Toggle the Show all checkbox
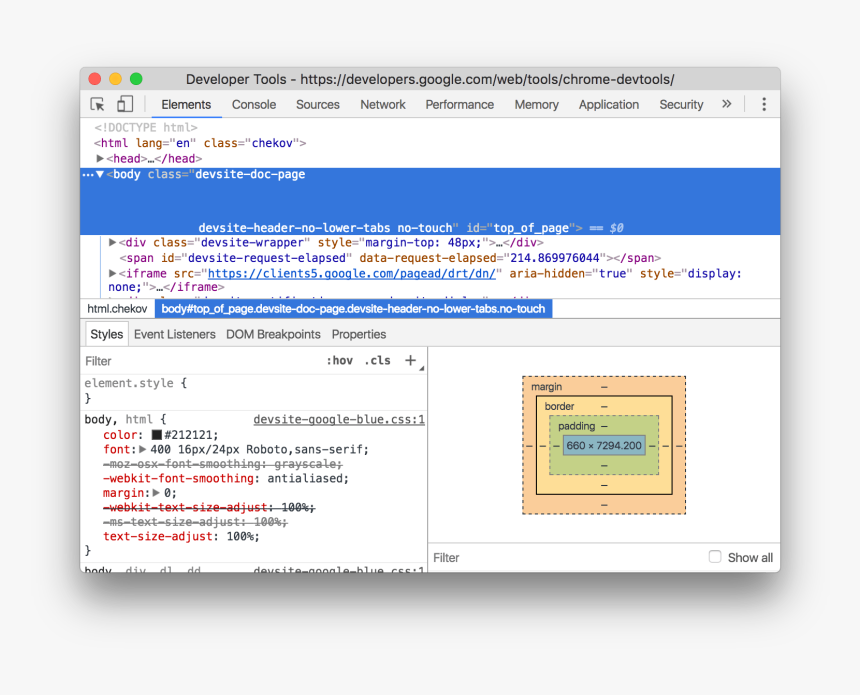Image resolution: width=860 pixels, height=695 pixels. click(x=715, y=557)
